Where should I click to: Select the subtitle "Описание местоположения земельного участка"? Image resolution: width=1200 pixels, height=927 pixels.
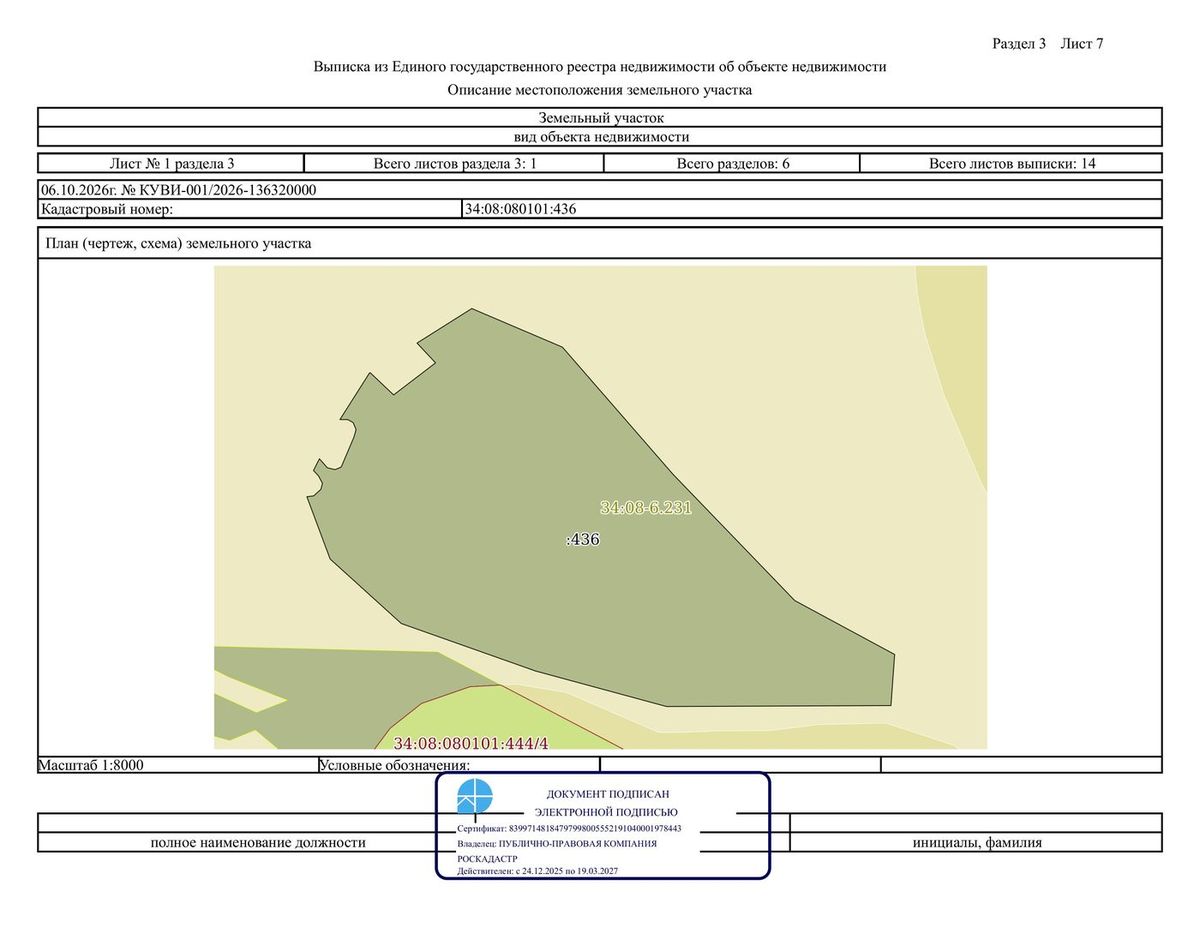coord(600,90)
